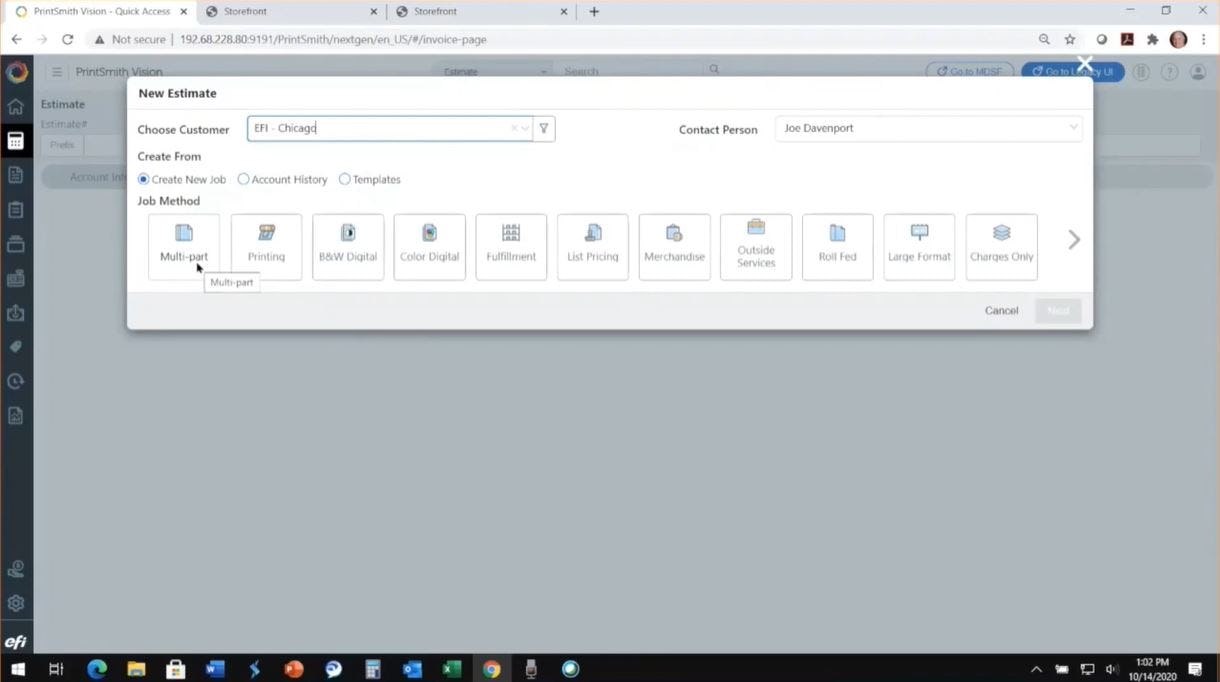Open the customer filter funnel icon
1220x682 pixels.
coord(544,128)
